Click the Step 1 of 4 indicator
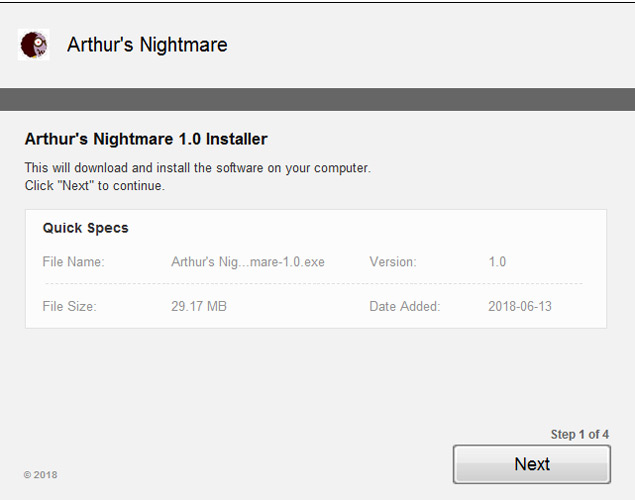The height and width of the screenshot is (500, 635). [580, 434]
